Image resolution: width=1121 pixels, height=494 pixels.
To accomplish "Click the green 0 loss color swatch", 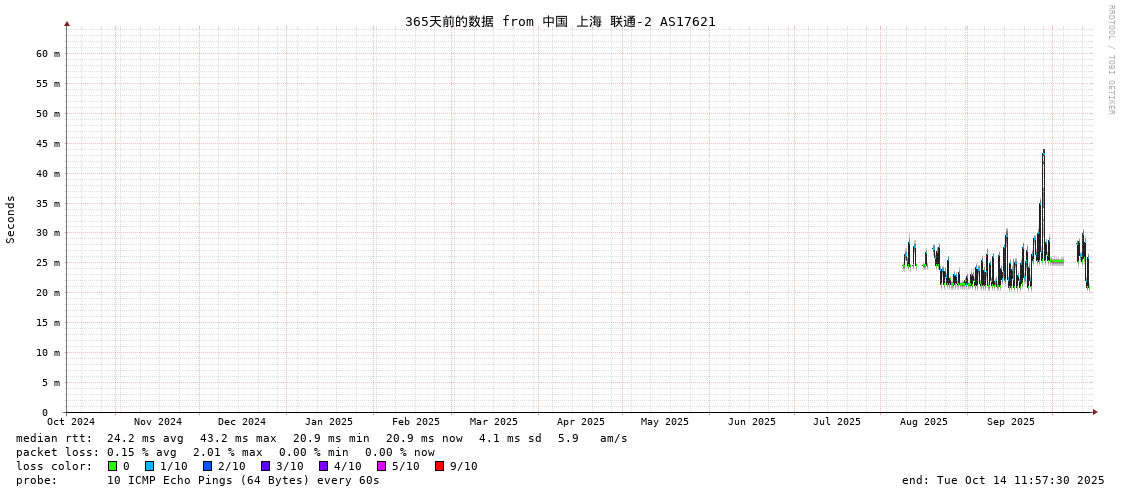I will tap(113, 466).
